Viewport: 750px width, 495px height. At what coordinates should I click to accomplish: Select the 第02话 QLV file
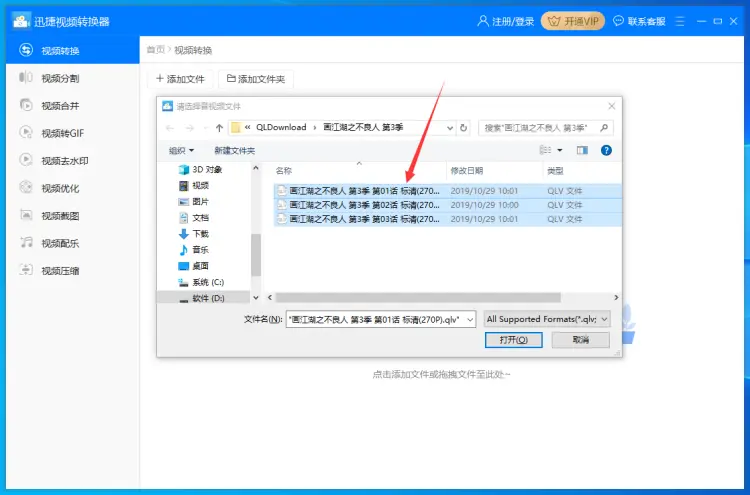pos(447,205)
